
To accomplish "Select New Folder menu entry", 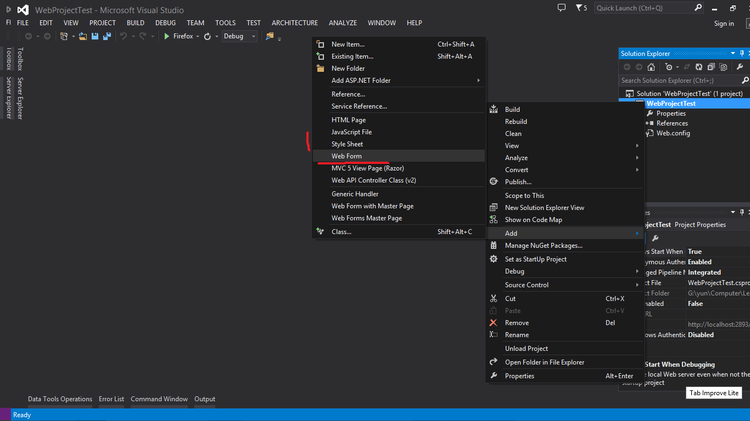I will (x=398, y=68).
